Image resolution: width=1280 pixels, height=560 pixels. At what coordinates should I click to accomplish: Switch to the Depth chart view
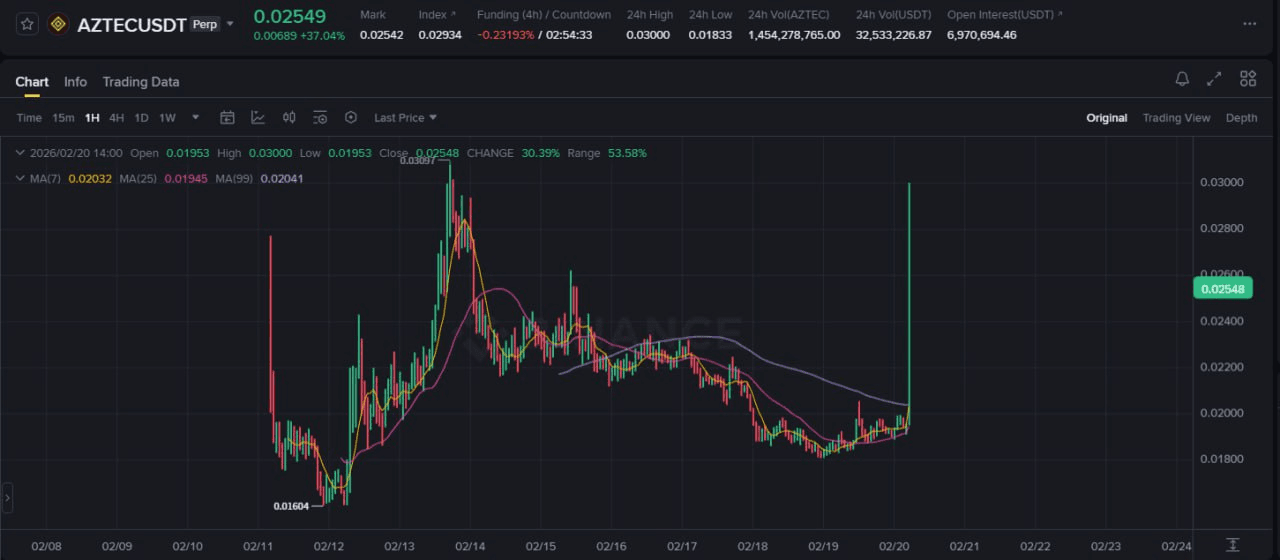pyautogui.click(x=1241, y=118)
